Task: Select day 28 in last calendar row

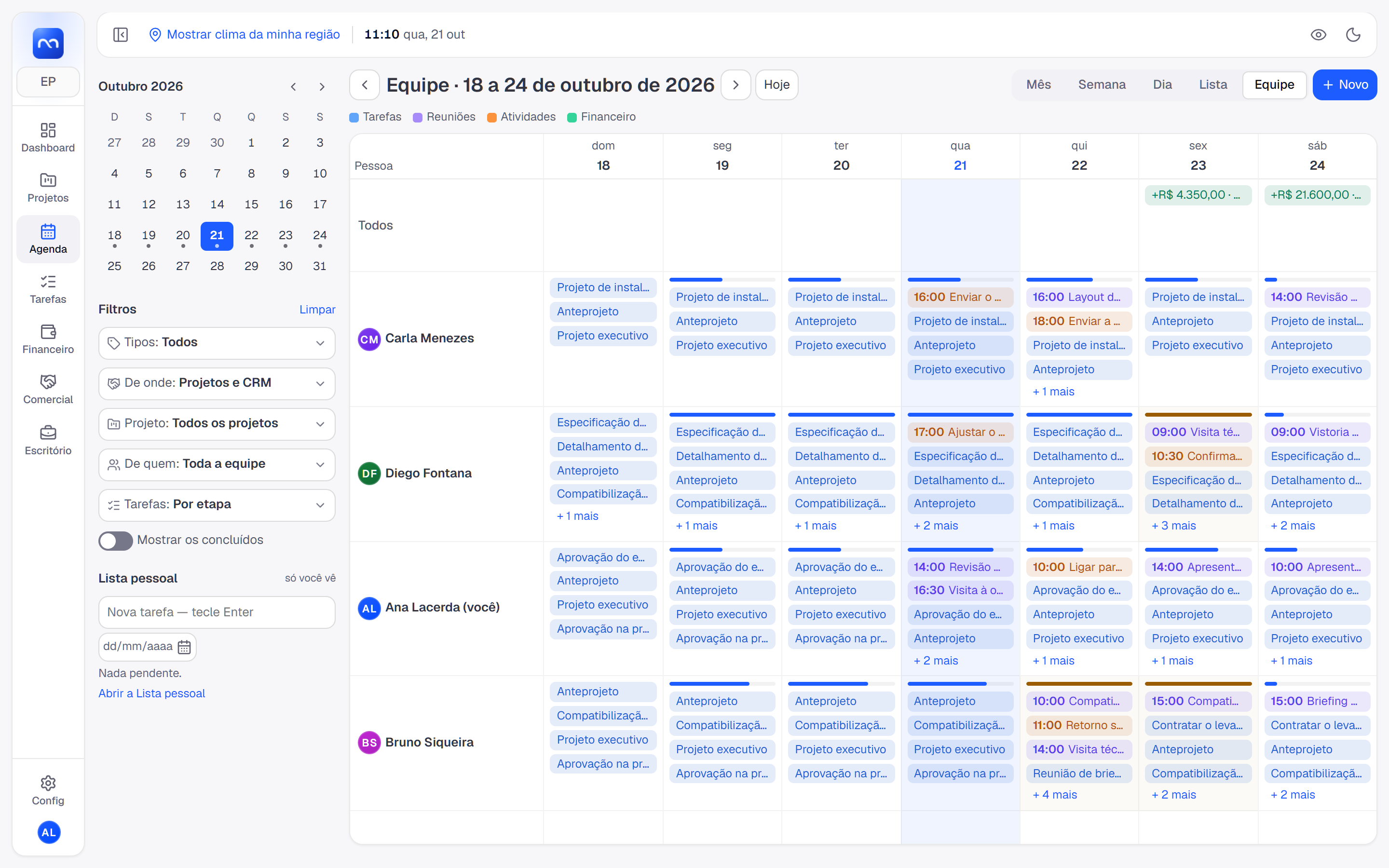Action: click(217, 266)
